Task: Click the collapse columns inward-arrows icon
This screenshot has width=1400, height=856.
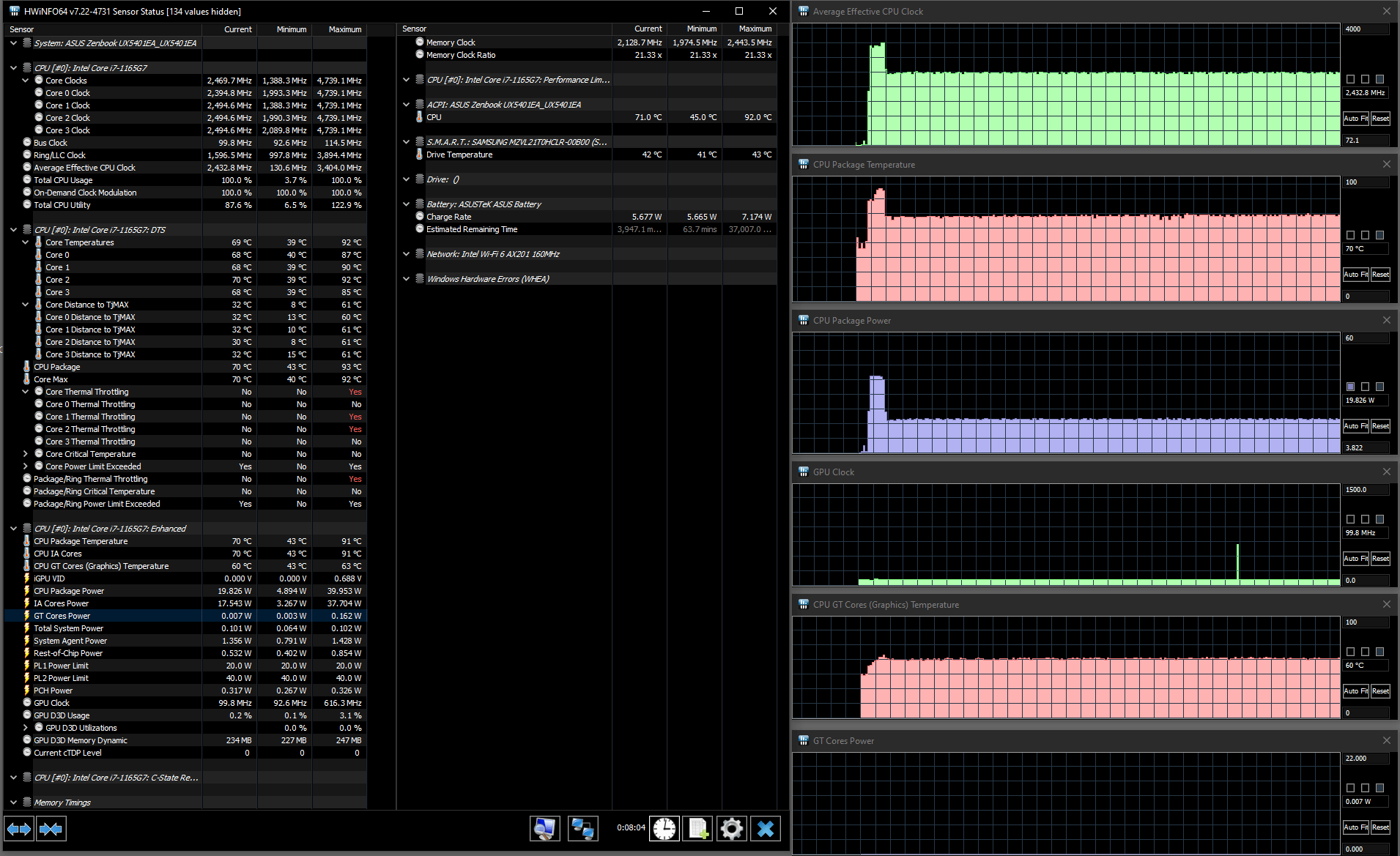Action: [x=51, y=829]
